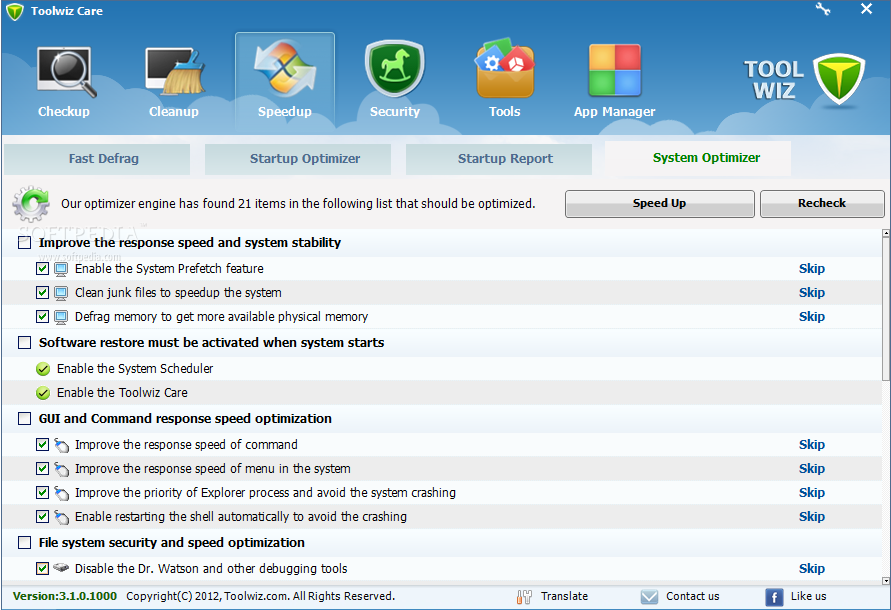Viewport: 891px width, 610px height.
Task: Click the monitor icon beside System Prefetch
Action: point(61,269)
